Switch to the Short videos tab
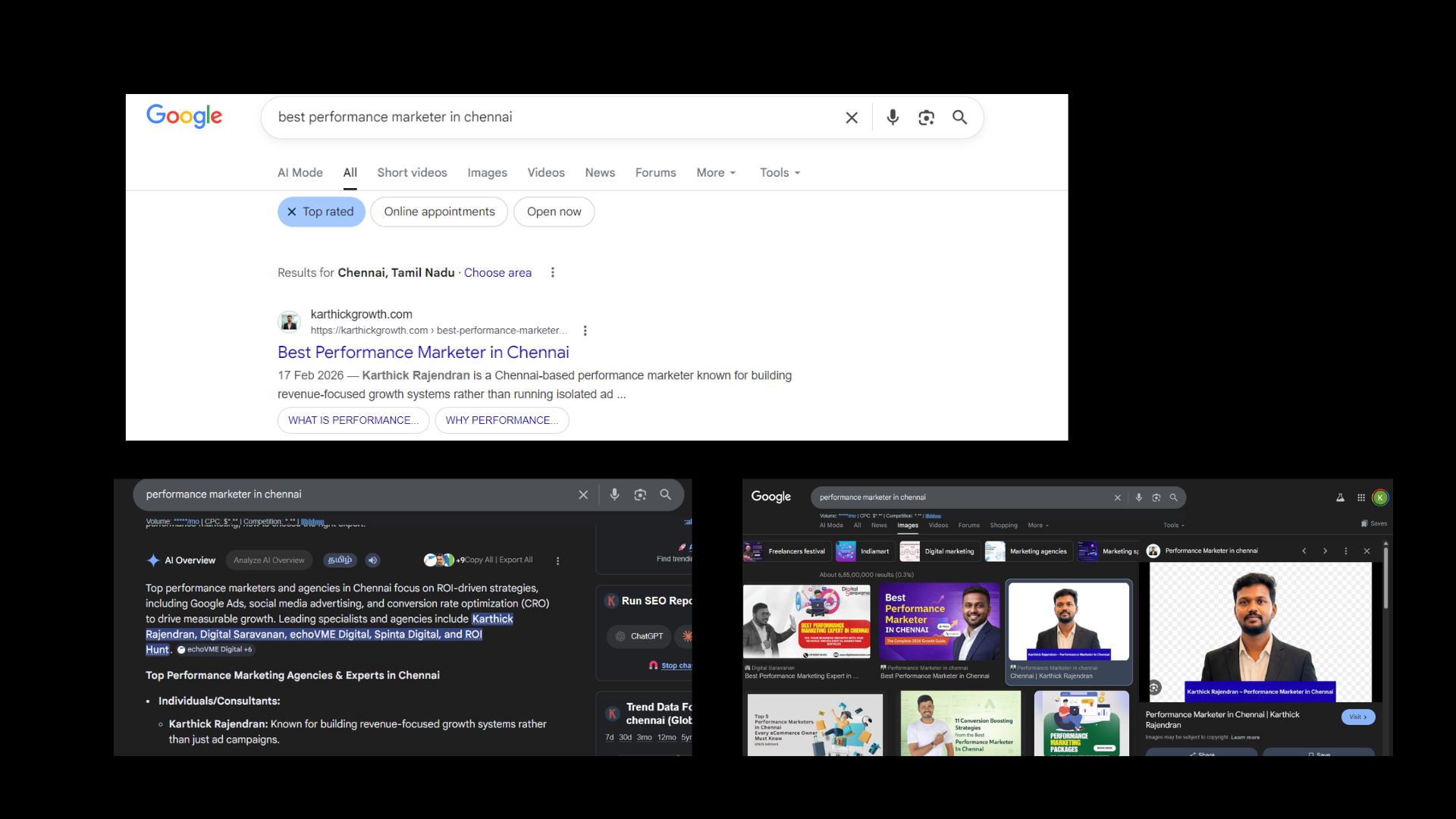Image resolution: width=1456 pixels, height=819 pixels. (412, 173)
